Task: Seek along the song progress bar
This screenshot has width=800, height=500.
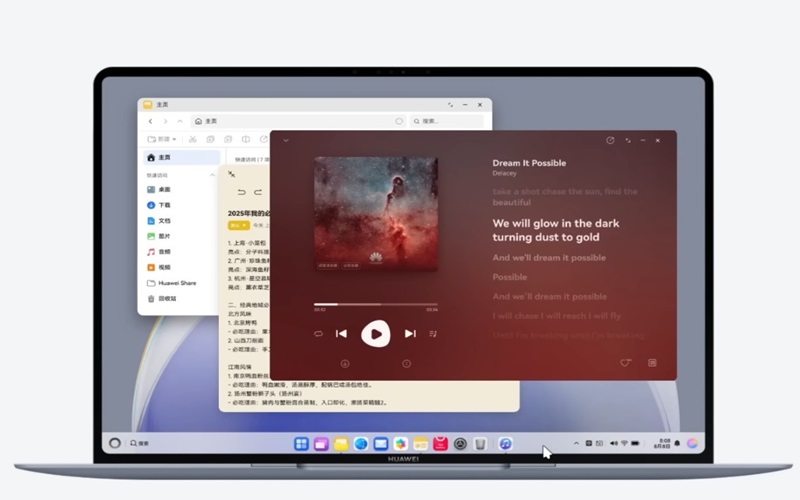Action: point(376,304)
